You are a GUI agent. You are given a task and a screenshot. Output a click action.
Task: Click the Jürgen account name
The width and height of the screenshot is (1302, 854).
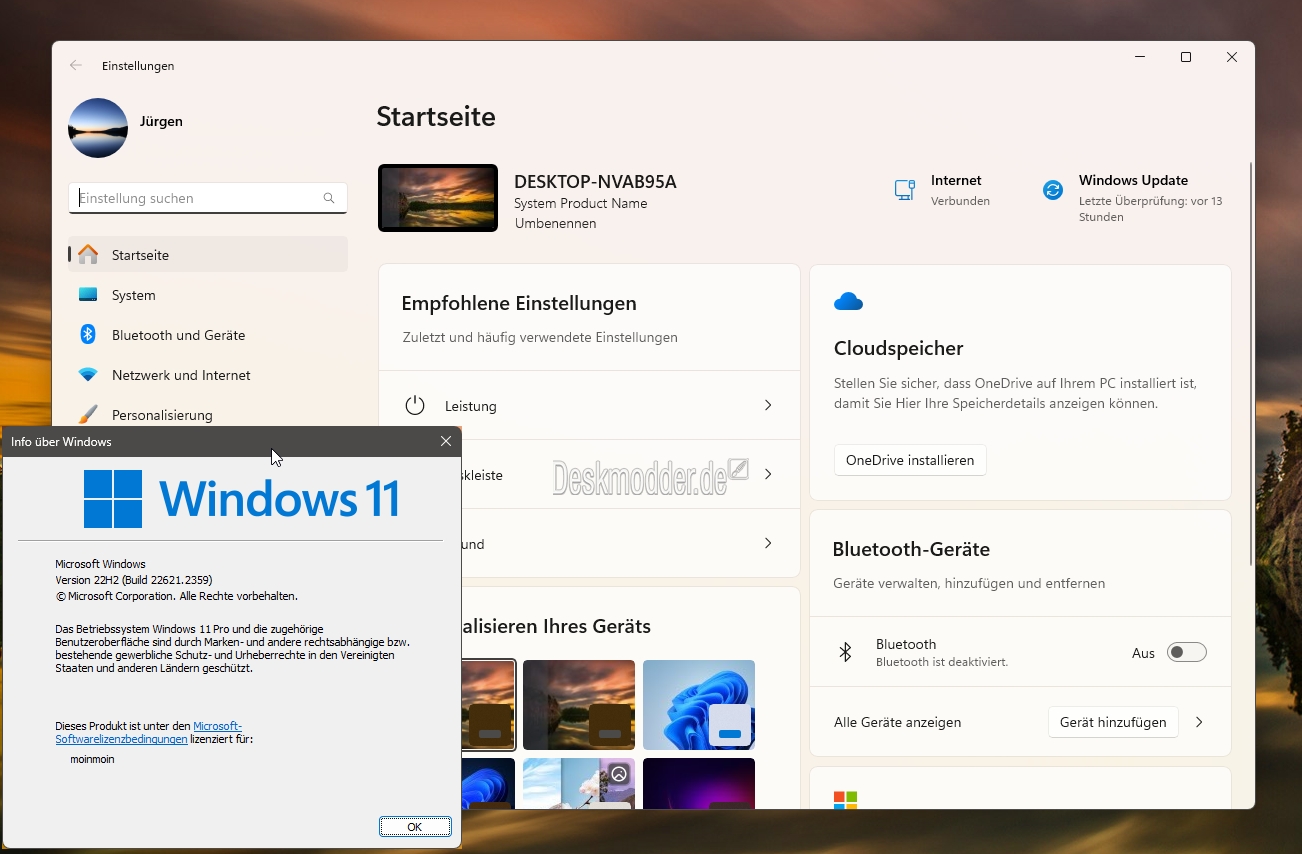pyautogui.click(x=161, y=121)
